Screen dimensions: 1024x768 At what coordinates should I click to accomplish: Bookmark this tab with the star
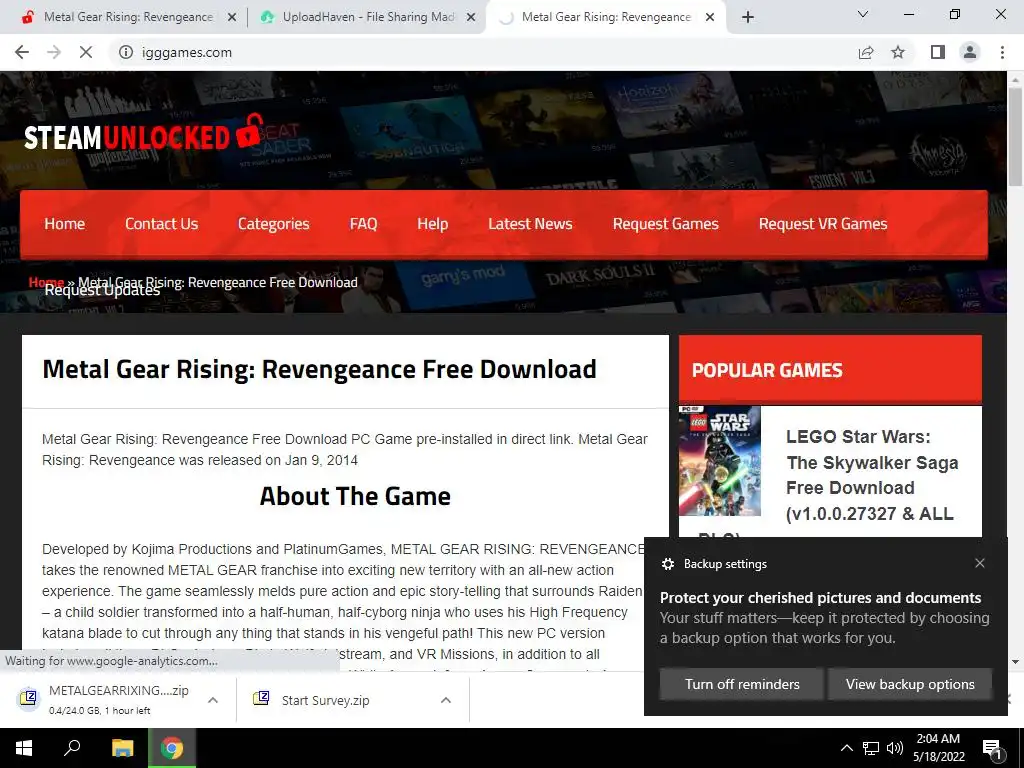click(x=898, y=52)
